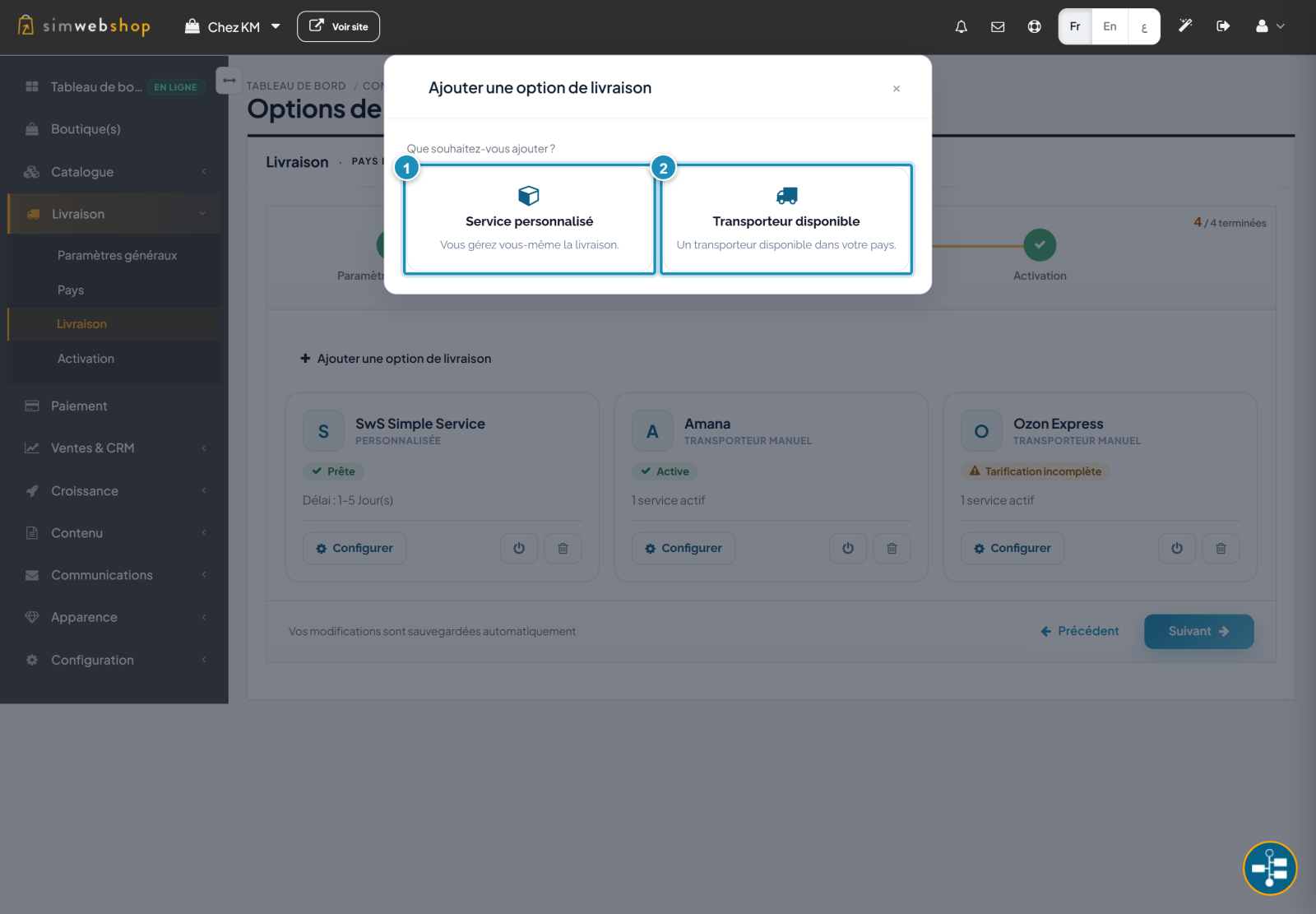Toggle power for Amana carrier
This screenshot has height=914, width=1316.
point(848,548)
